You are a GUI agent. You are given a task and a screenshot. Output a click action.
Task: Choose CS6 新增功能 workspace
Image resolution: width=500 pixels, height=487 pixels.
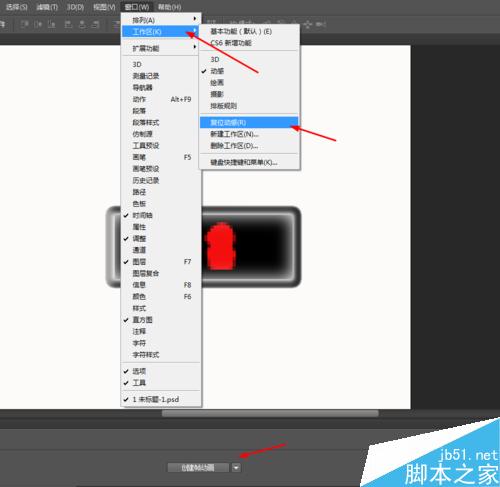click(249, 43)
